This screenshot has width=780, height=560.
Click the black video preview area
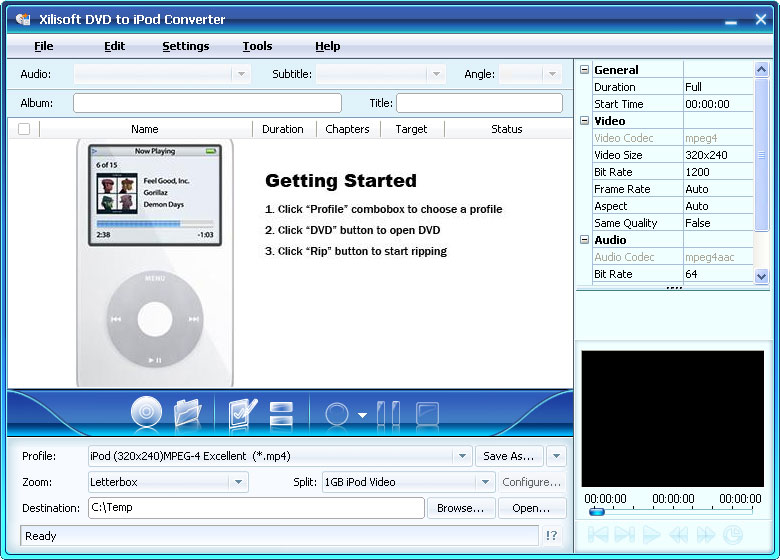point(673,419)
